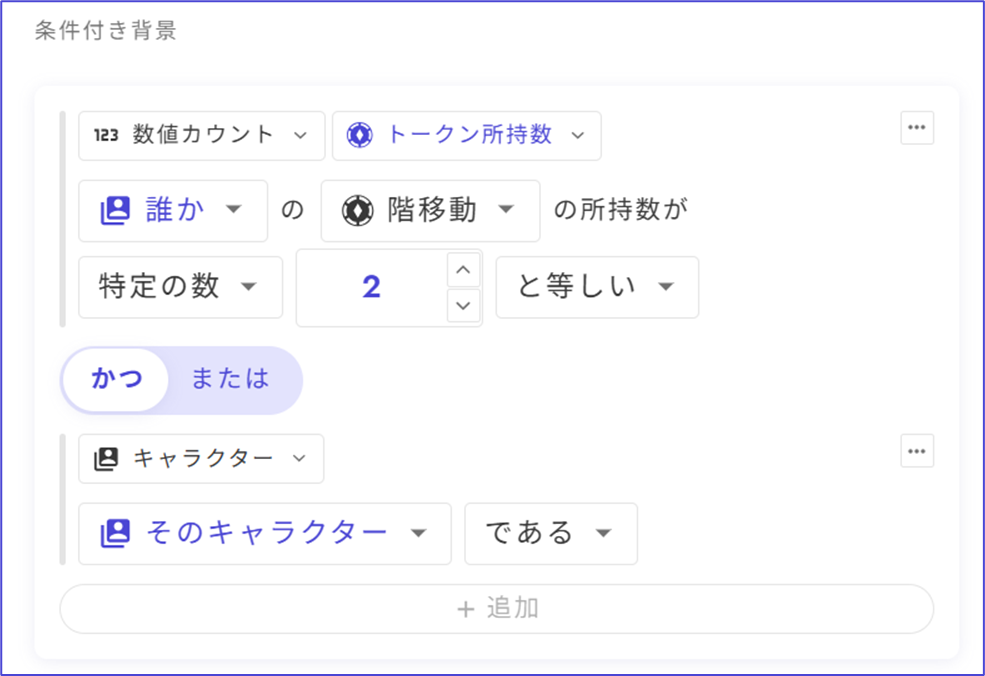Increase the number value with up arrow
Viewport: 985px width, 676px height.
point(462,269)
